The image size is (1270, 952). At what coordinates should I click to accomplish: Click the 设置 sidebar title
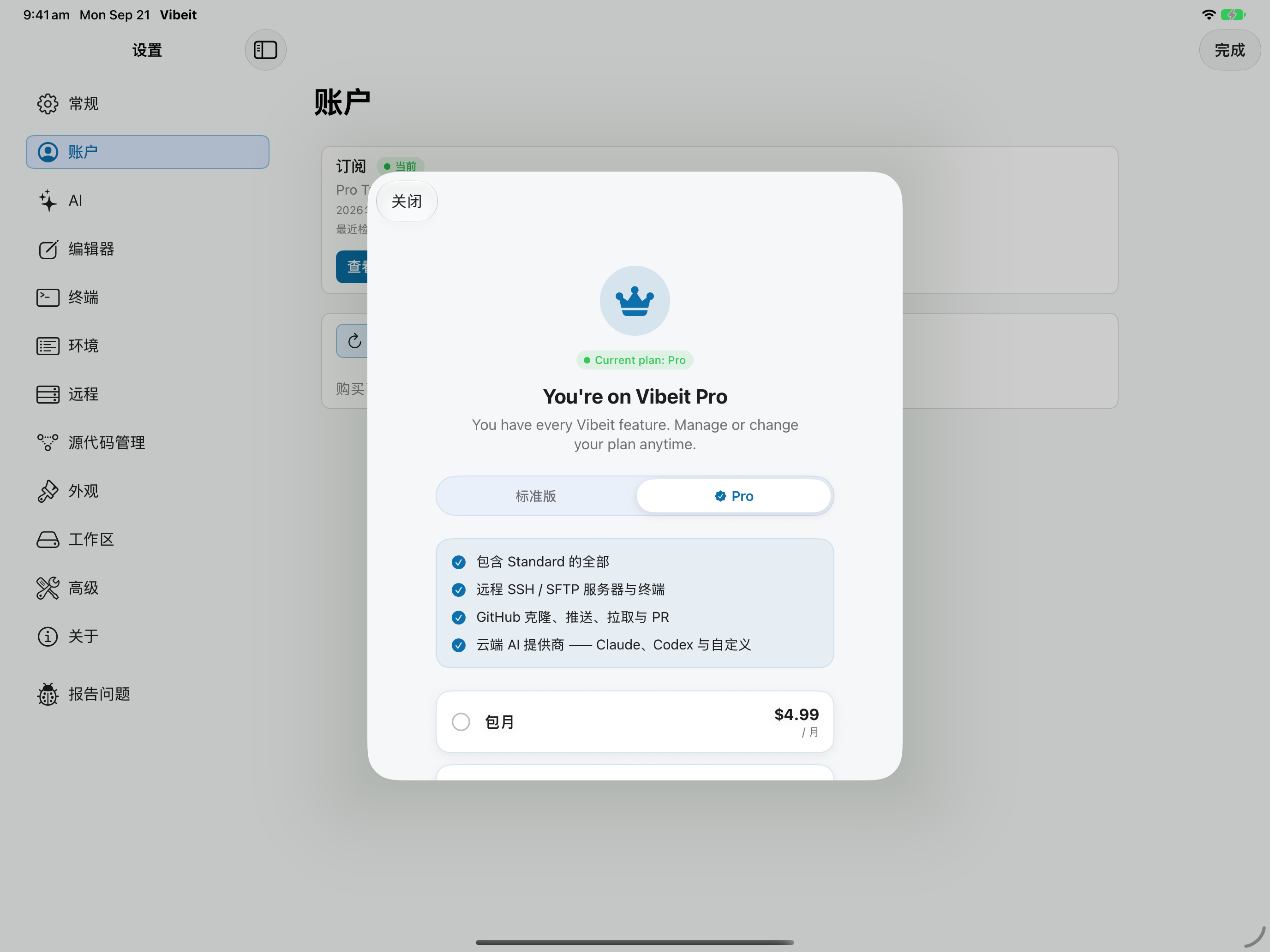(147, 50)
